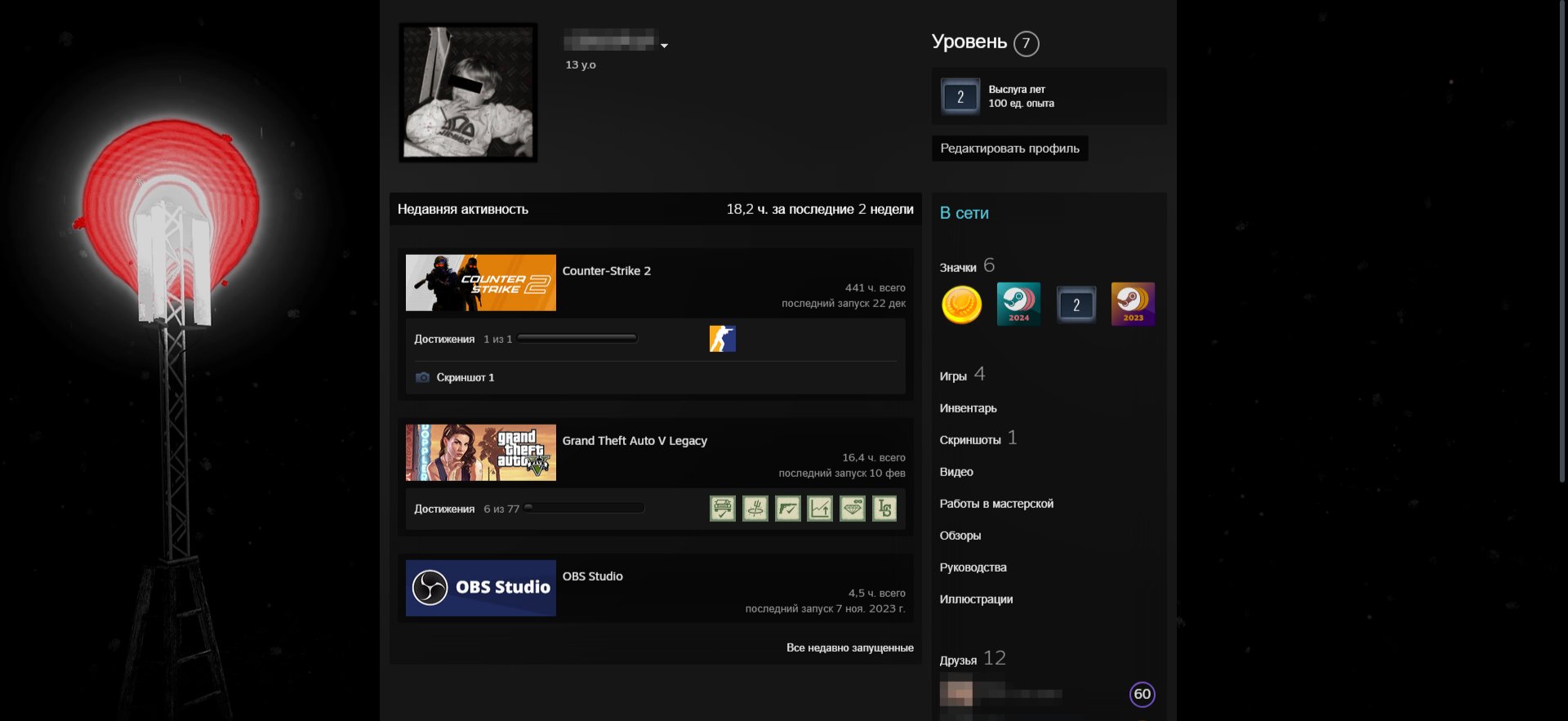Screen dimensions: 1568x721
Task: Click the gold coin community badge
Action: (x=961, y=305)
